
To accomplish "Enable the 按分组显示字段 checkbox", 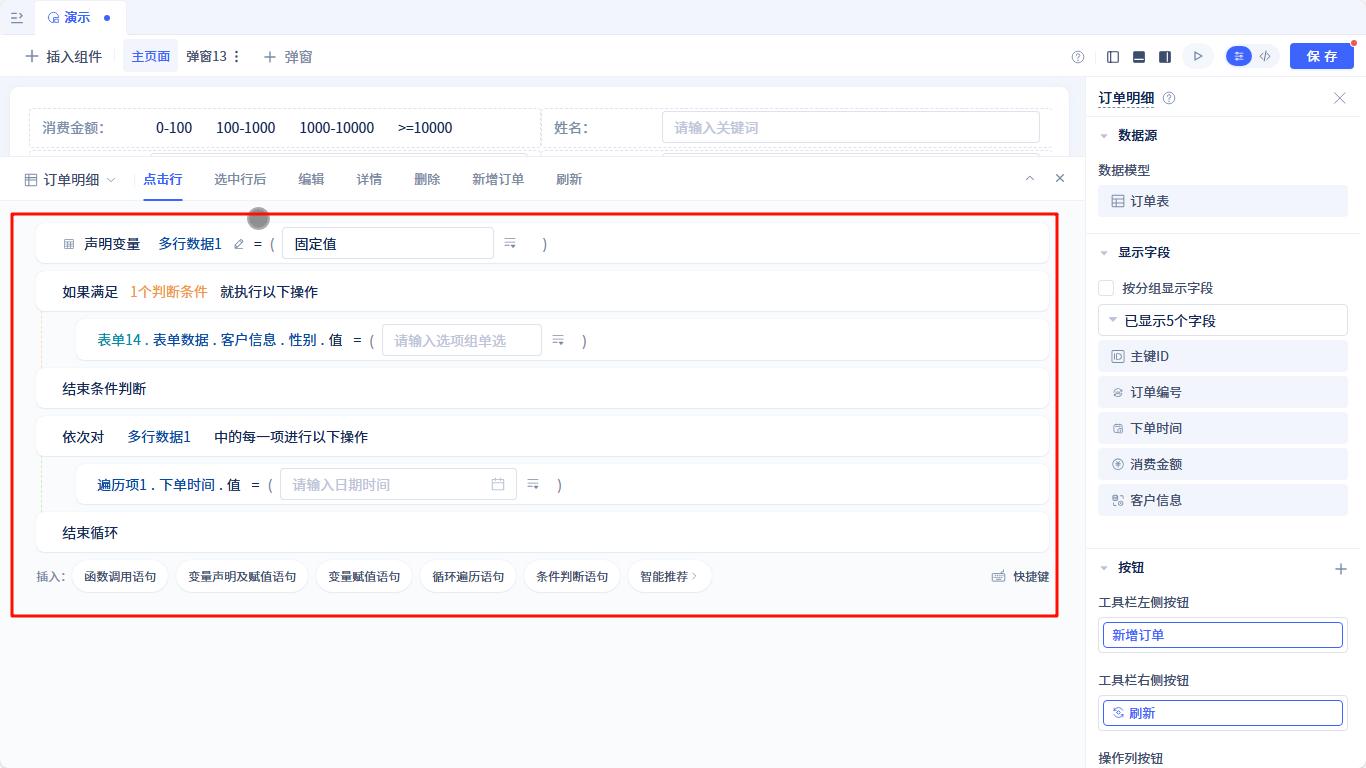I will click(x=1106, y=288).
